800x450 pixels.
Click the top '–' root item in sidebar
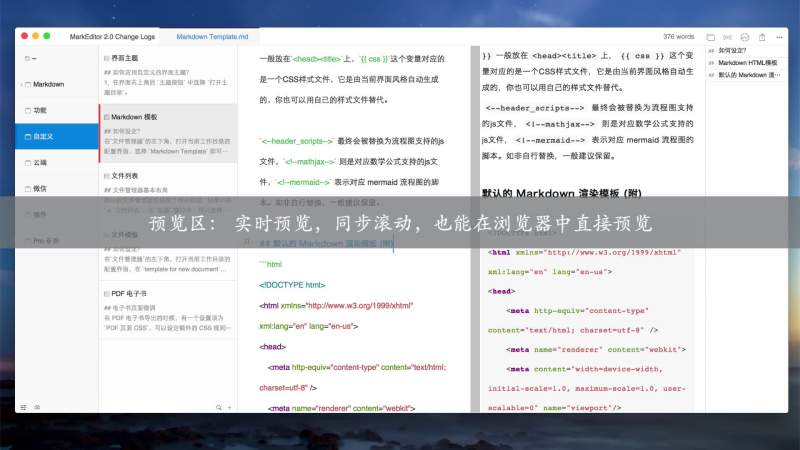tap(31, 58)
